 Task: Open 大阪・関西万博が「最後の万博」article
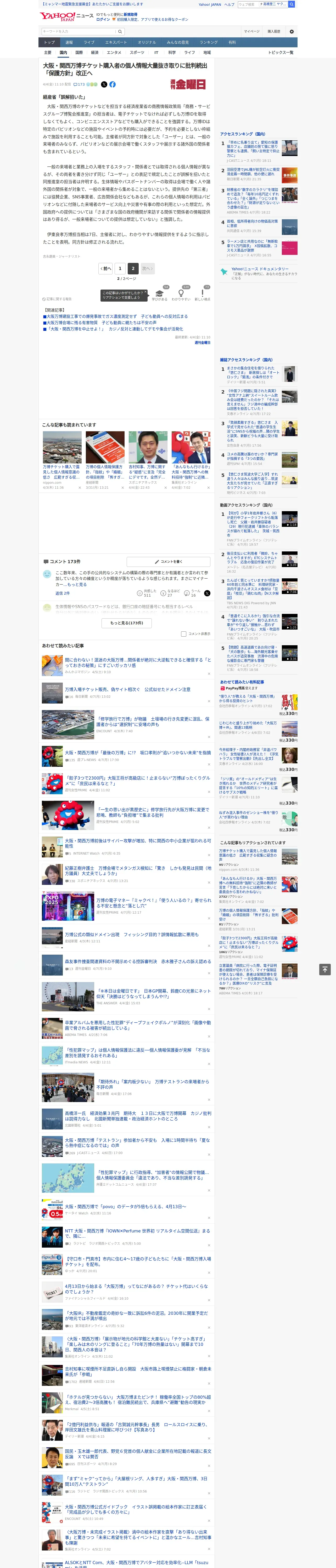(138, 752)
